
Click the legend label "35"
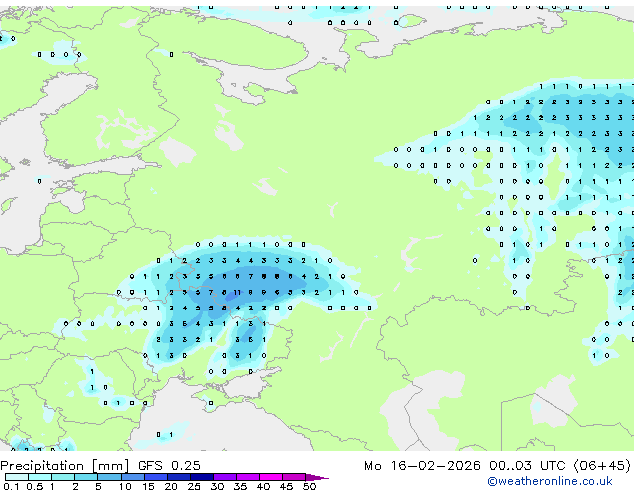point(240,486)
